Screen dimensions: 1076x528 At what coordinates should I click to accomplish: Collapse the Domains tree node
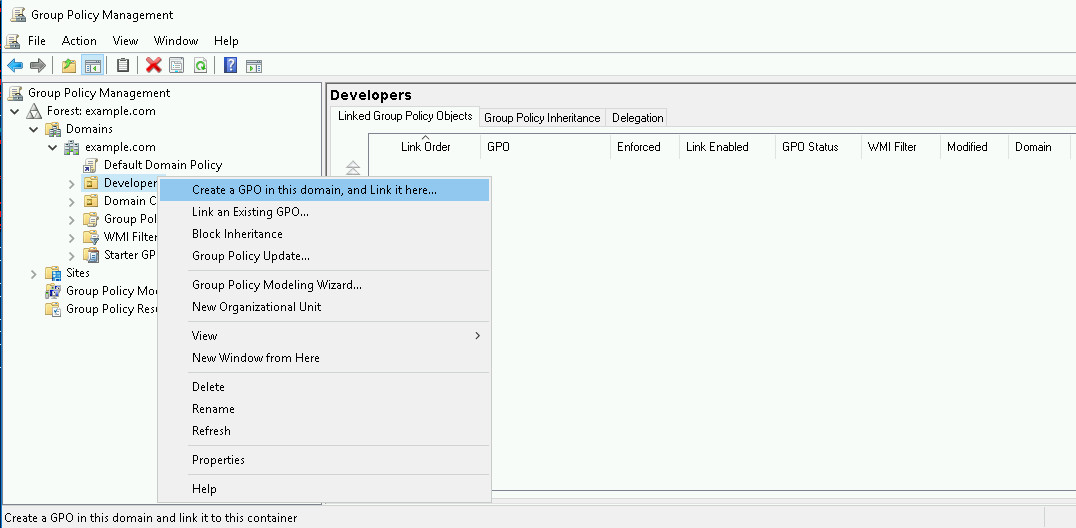(x=34, y=129)
